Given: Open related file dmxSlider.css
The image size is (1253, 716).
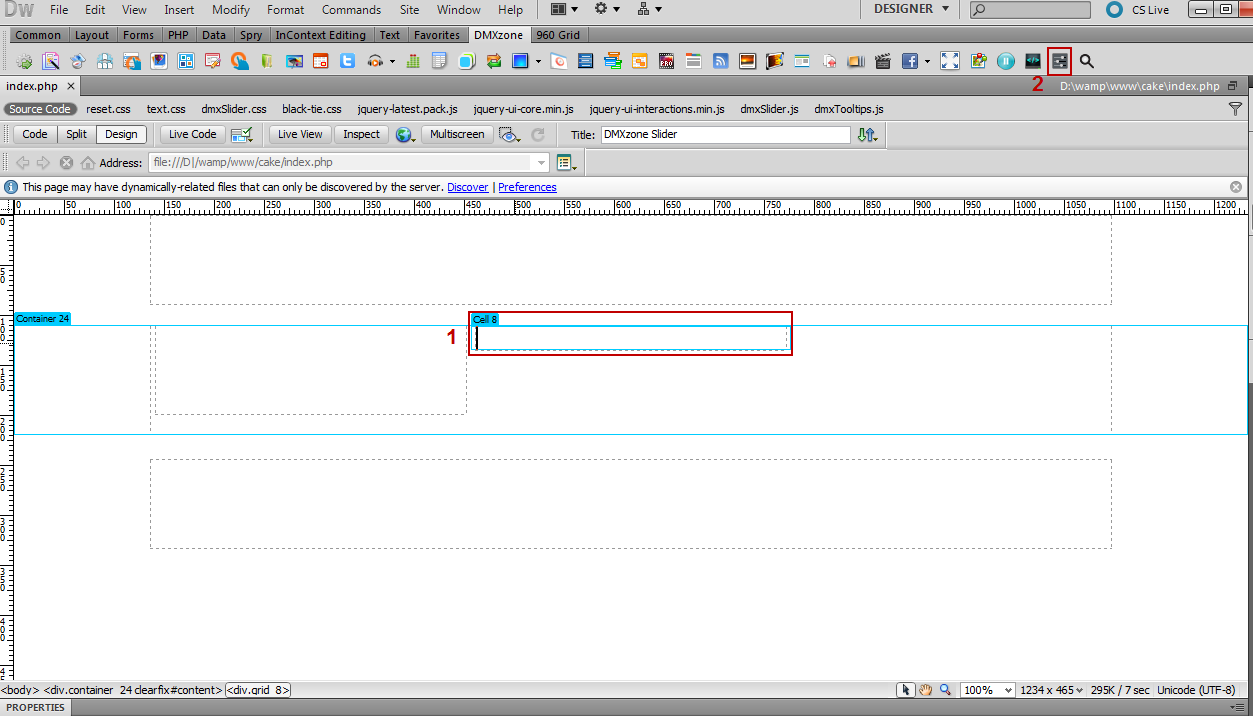Looking at the screenshot, I should pos(234,109).
